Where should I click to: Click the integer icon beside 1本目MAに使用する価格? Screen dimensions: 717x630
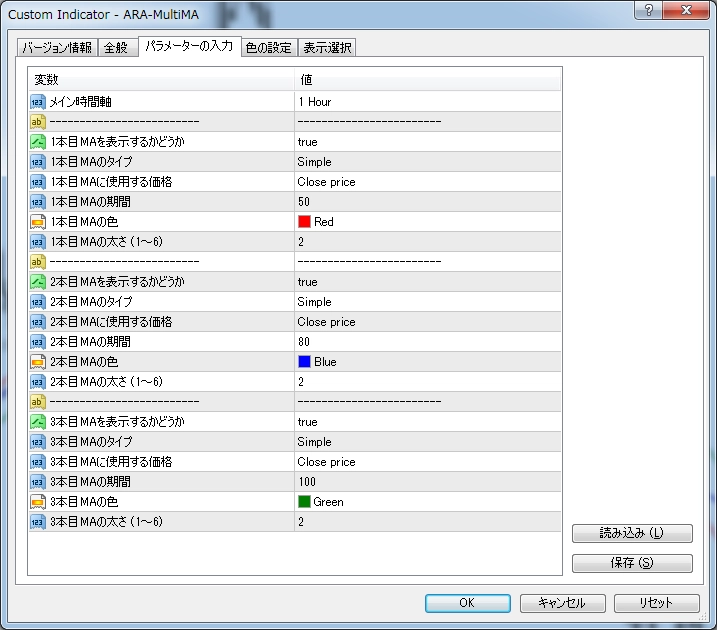pos(38,182)
